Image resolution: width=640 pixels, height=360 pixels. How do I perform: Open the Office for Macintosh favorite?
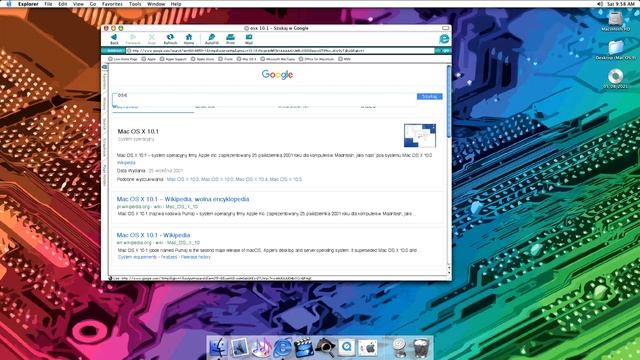317,59
